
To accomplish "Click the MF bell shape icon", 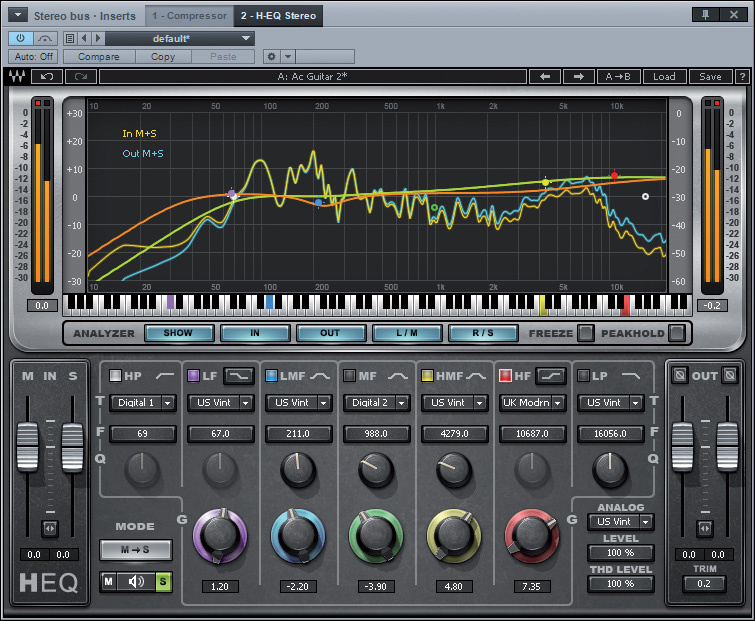I will 398,376.
